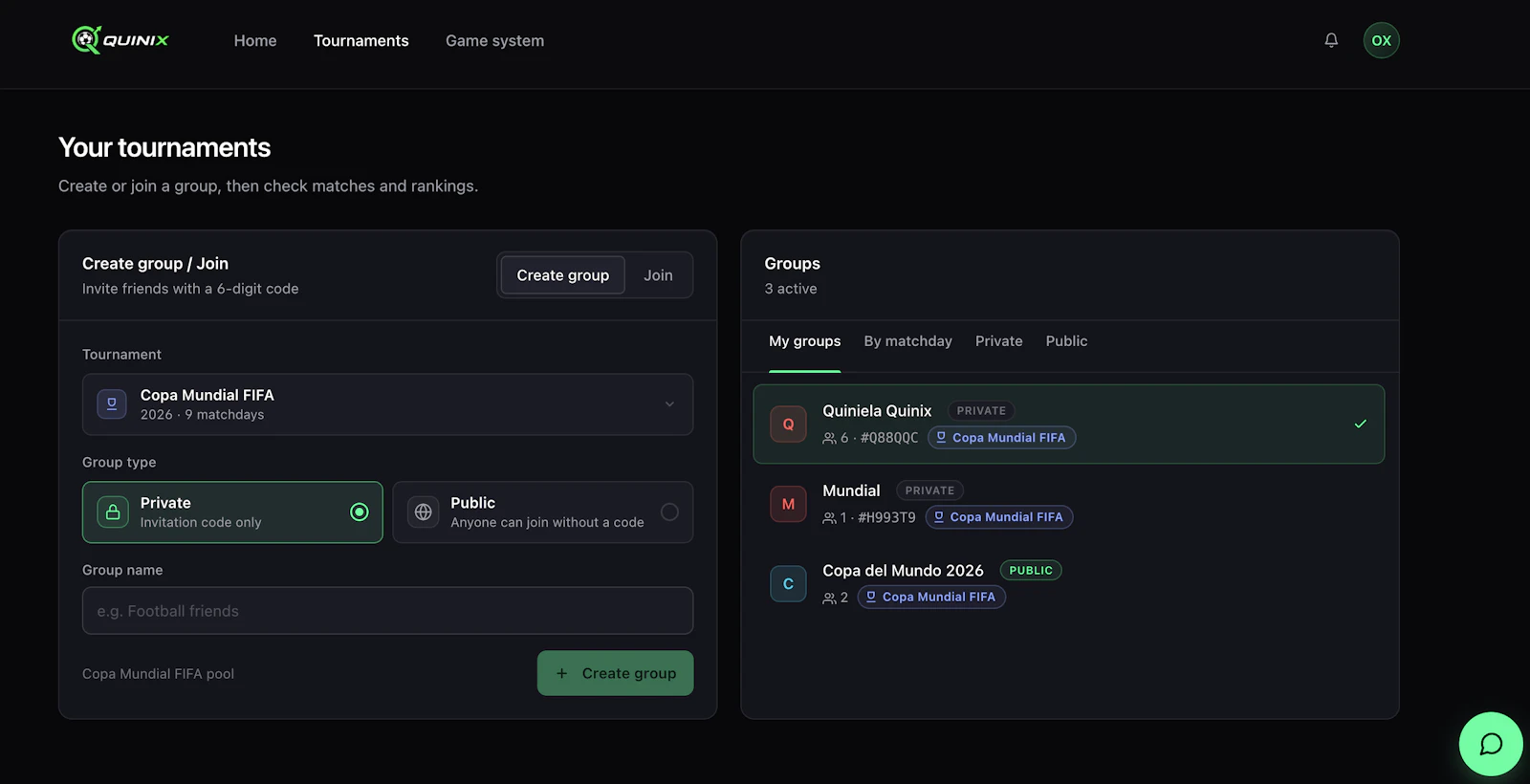Click 'Copa Mundial FIFA pool' footer text
Image resolution: width=1530 pixels, height=784 pixels.
coord(158,674)
